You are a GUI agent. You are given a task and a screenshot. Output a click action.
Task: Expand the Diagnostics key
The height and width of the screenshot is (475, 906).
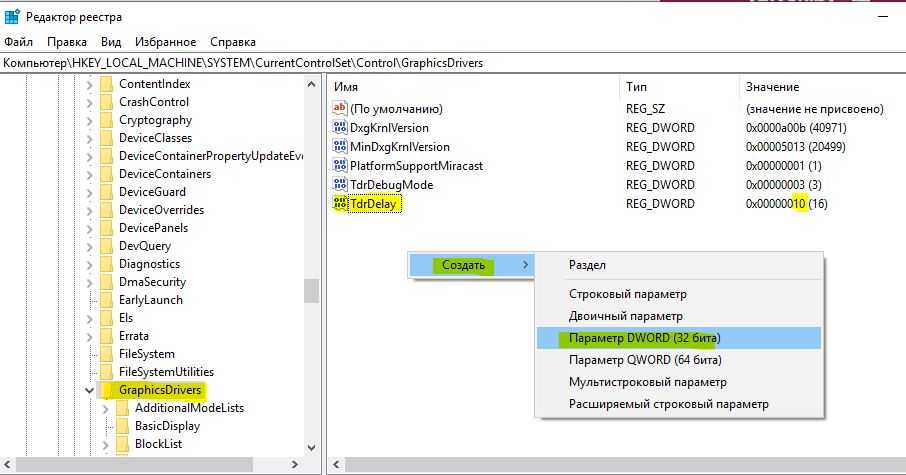90,264
